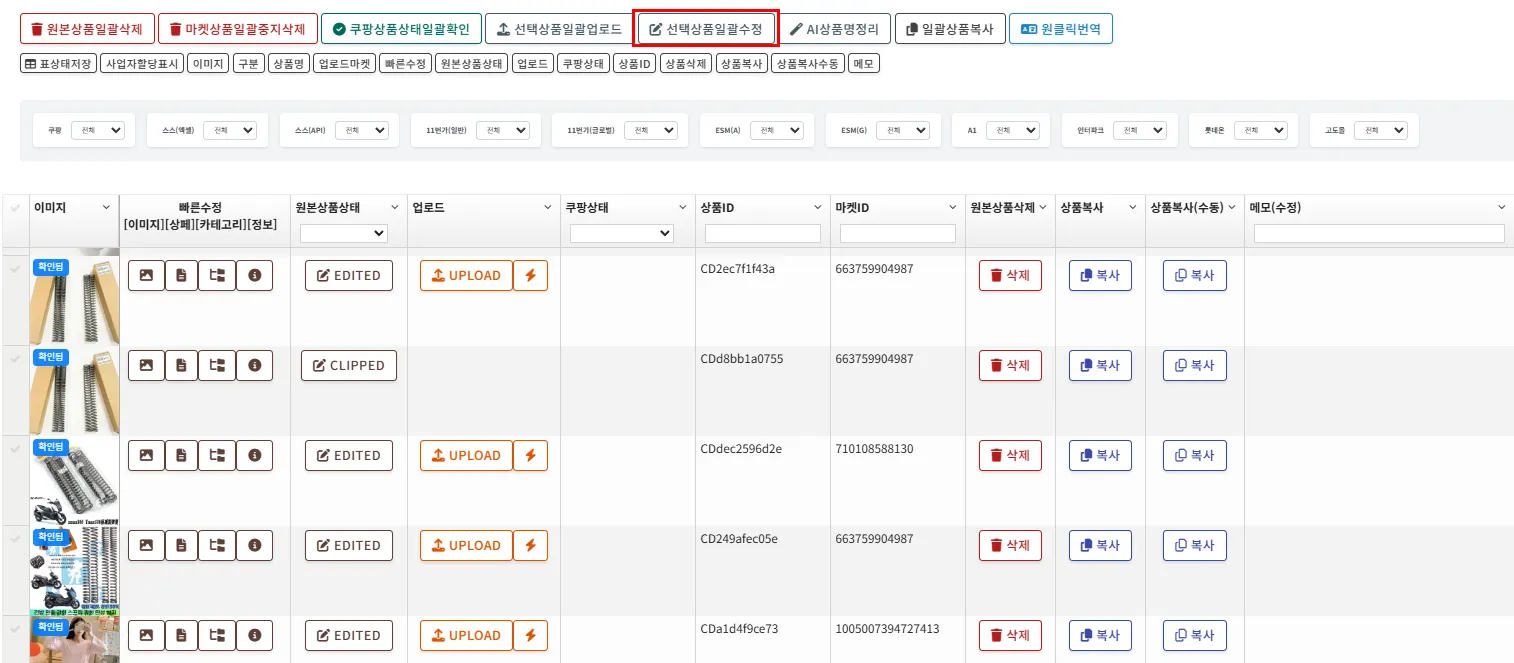Select row checkbox for CDdec2596d2e

[14, 449]
